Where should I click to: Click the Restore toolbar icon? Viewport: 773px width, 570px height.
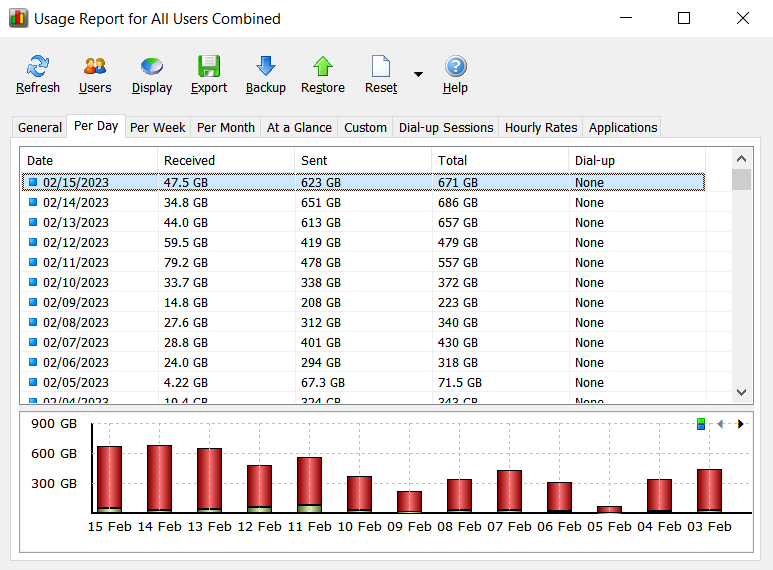click(323, 75)
